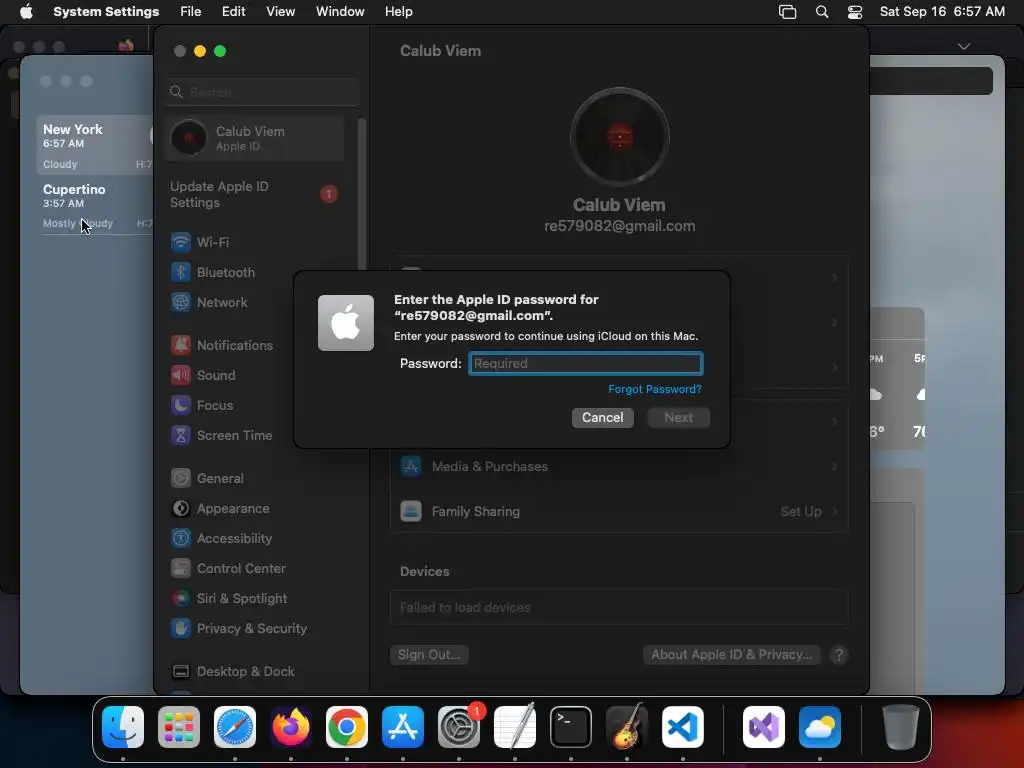Launch Visual Studio Code from Dock
Image resolution: width=1024 pixels, height=768 pixels.
click(683, 726)
